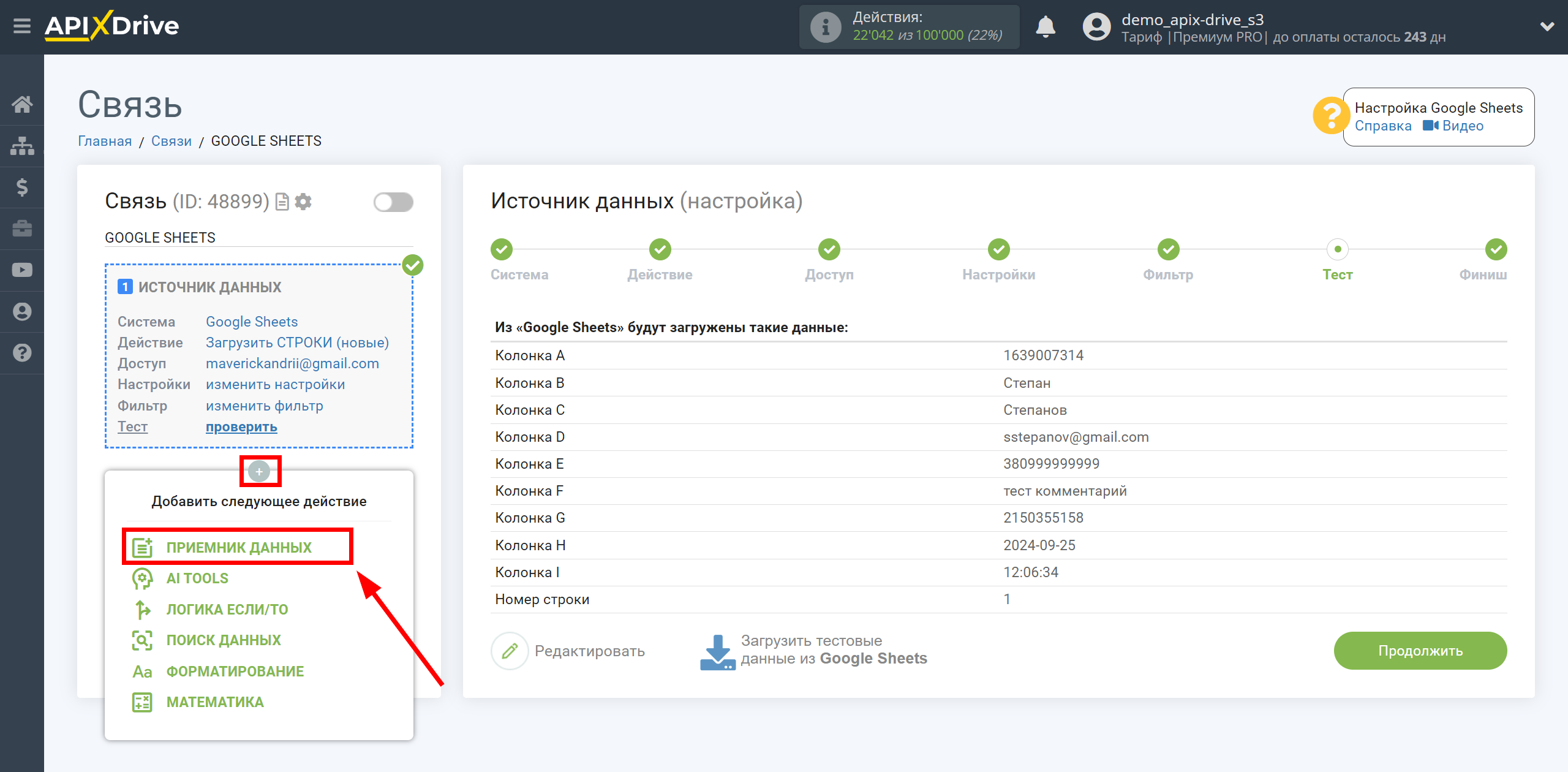Click проверить test link

tap(241, 426)
